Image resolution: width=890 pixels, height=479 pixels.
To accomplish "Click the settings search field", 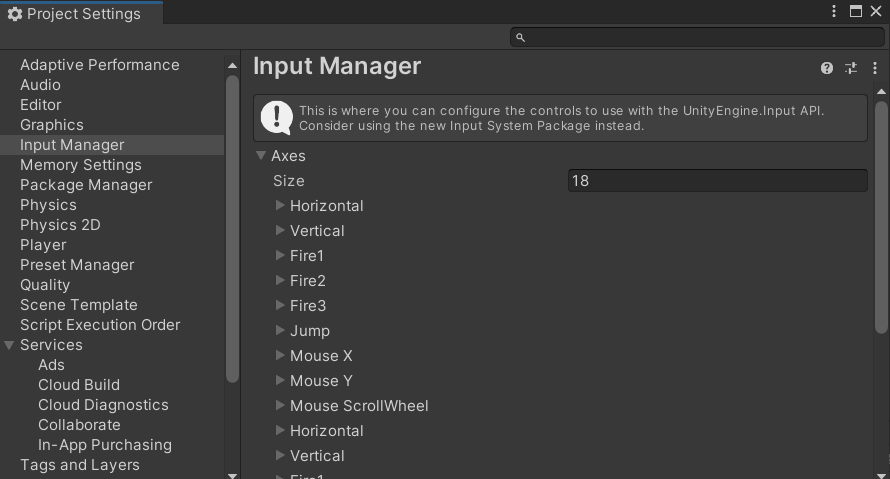I will tap(697, 37).
